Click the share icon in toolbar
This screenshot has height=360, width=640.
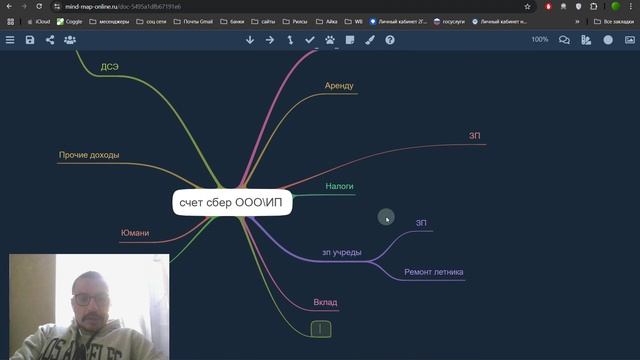point(50,40)
